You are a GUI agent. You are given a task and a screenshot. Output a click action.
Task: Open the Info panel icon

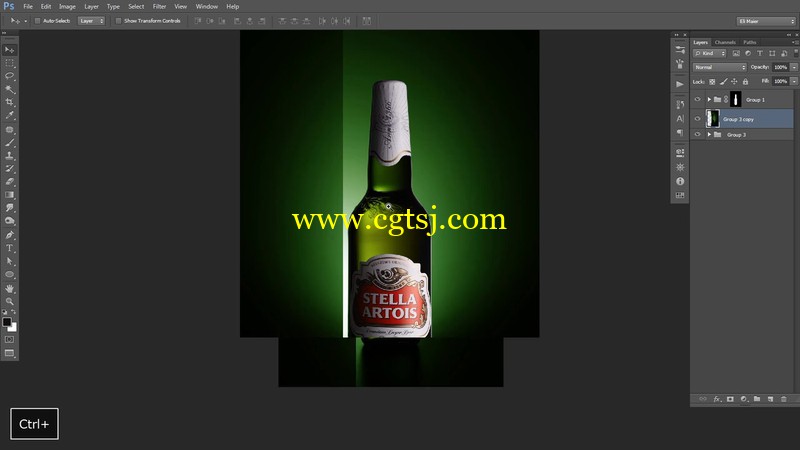[x=680, y=181]
